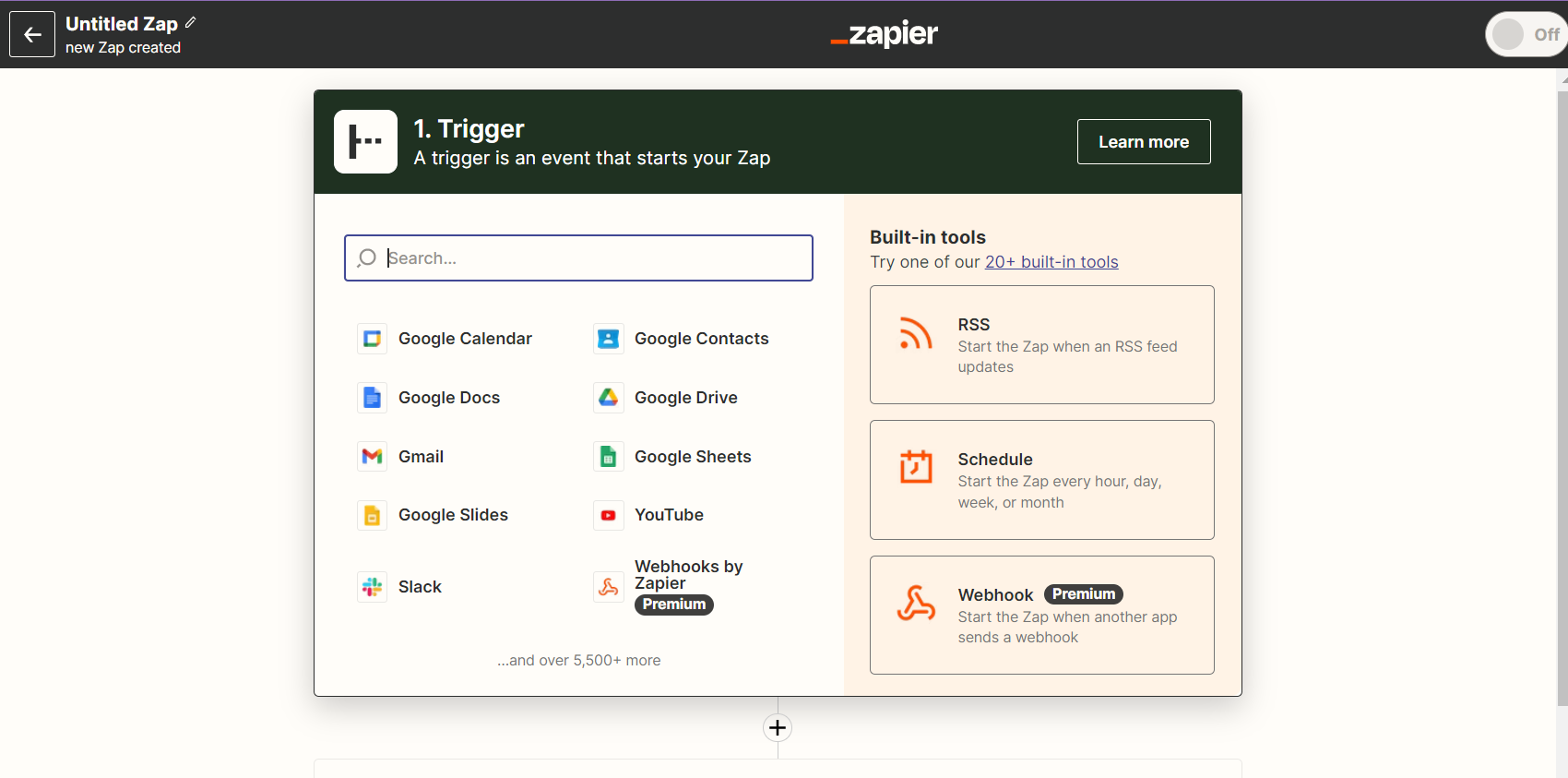This screenshot has width=1568, height=778.
Task: Add a step with the plus button
Action: (778, 728)
